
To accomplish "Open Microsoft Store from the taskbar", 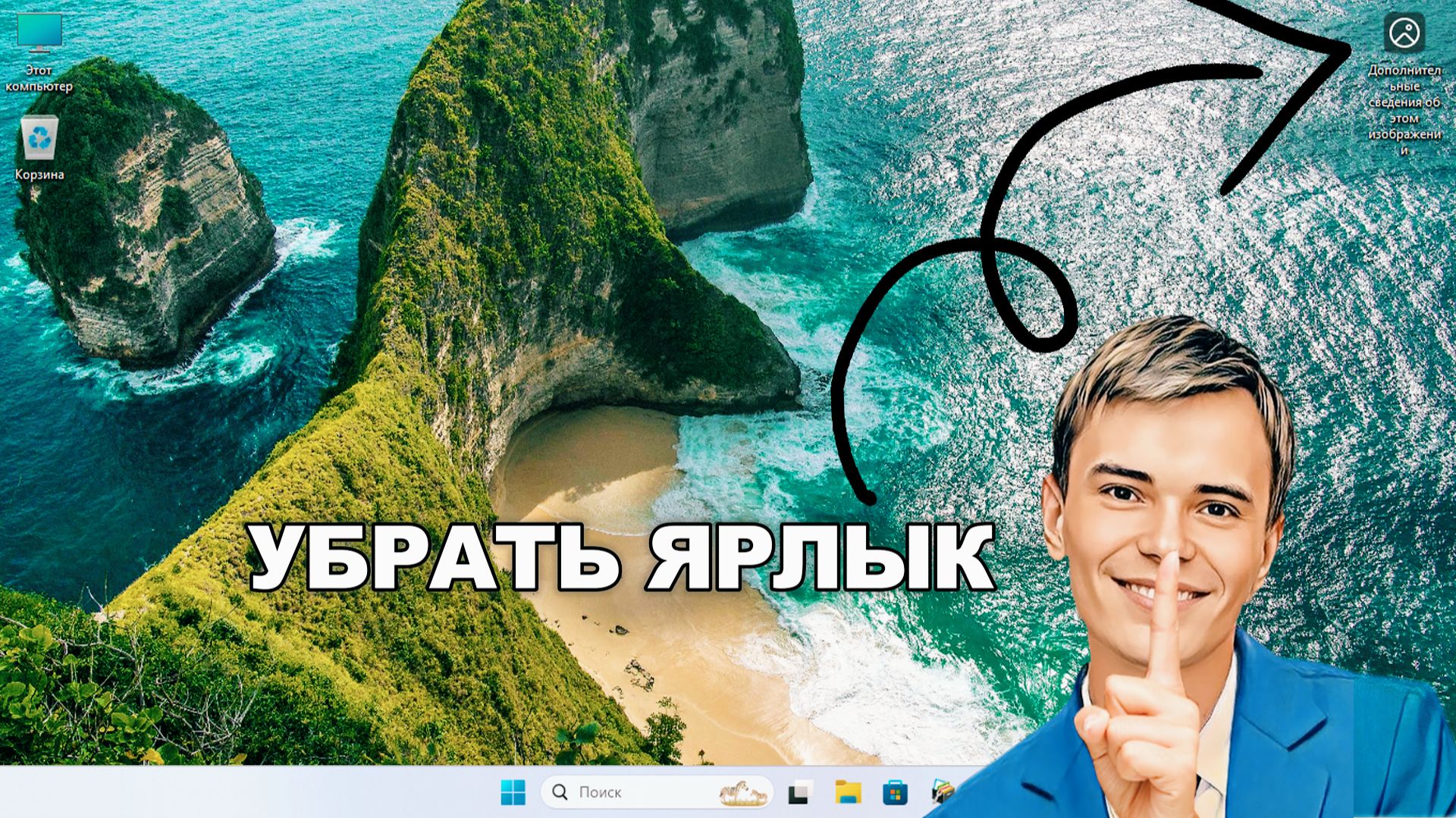I will (x=896, y=792).
